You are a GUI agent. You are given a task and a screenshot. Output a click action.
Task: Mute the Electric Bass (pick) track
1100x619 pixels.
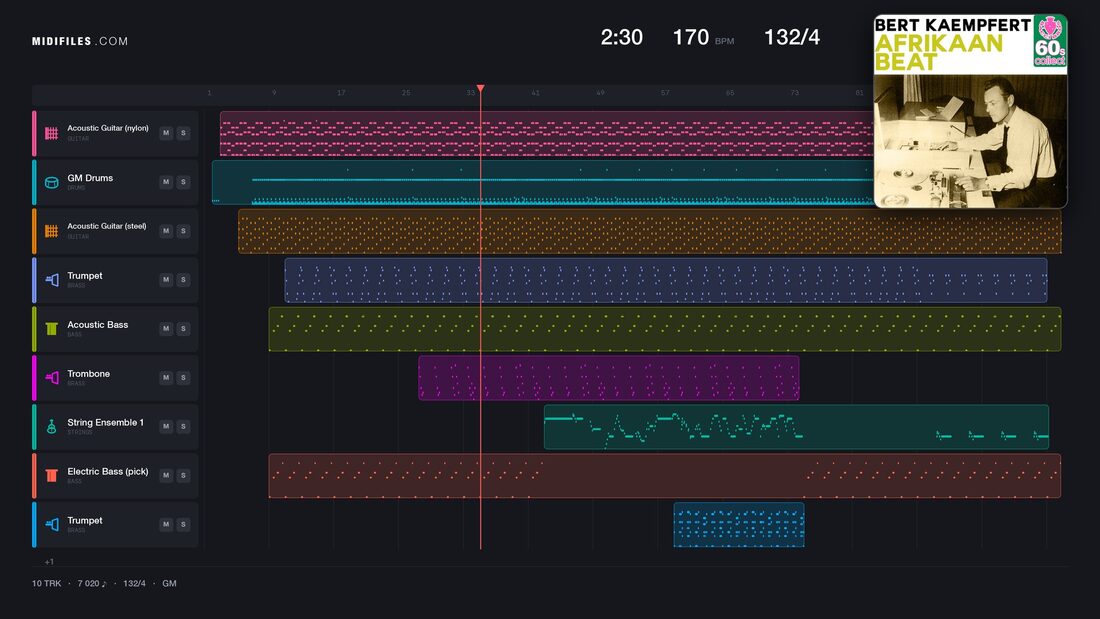tap(166, 475)
